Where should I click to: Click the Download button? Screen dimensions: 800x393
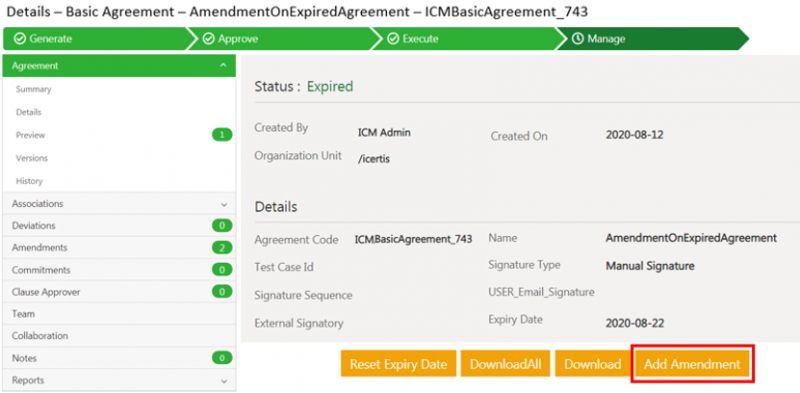pyautogui.click(x=593, y=364)
